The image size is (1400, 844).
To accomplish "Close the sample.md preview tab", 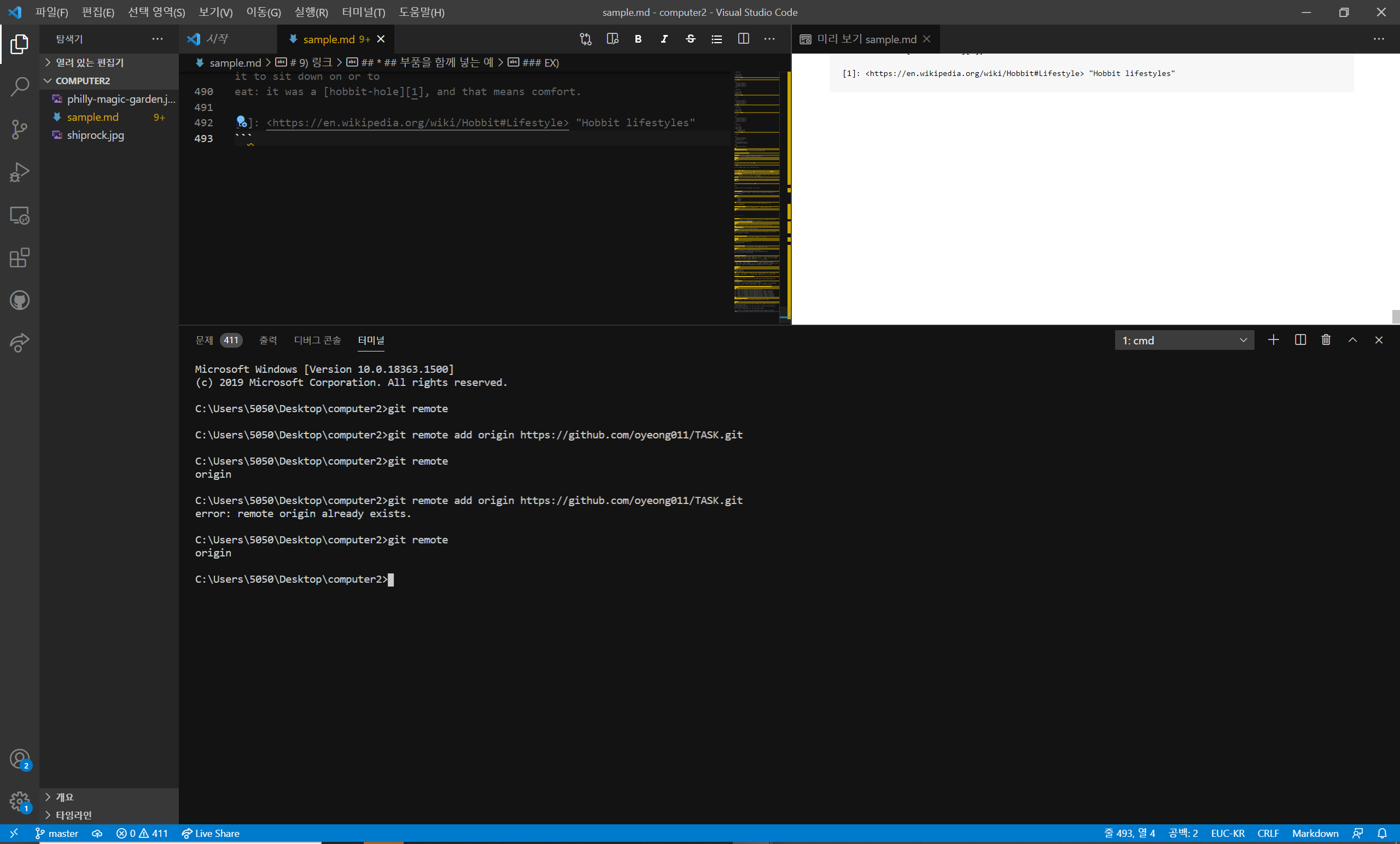I will (x=927, y=39).
